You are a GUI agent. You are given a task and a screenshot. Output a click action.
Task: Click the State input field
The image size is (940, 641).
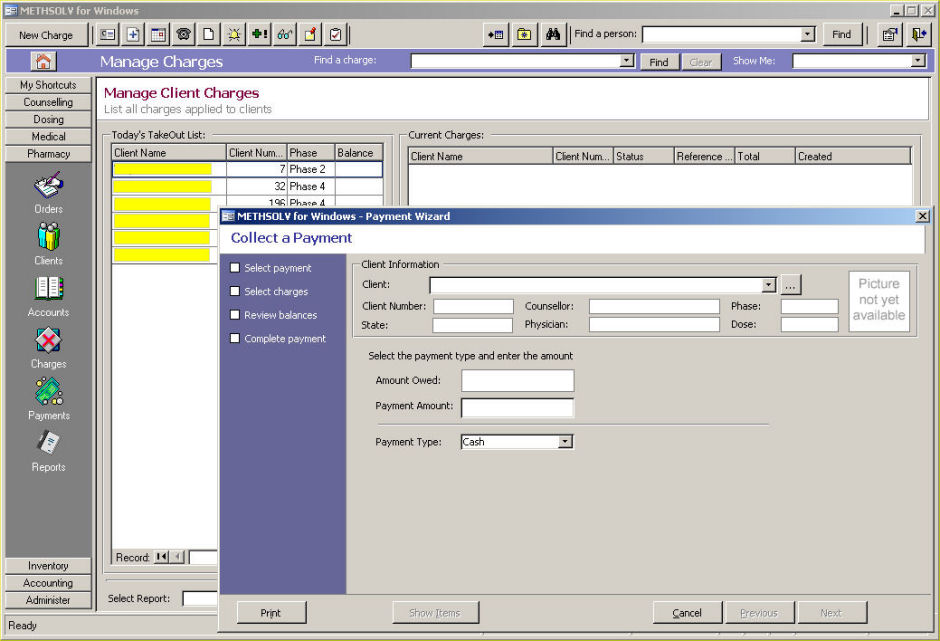(x=473, y=325)
